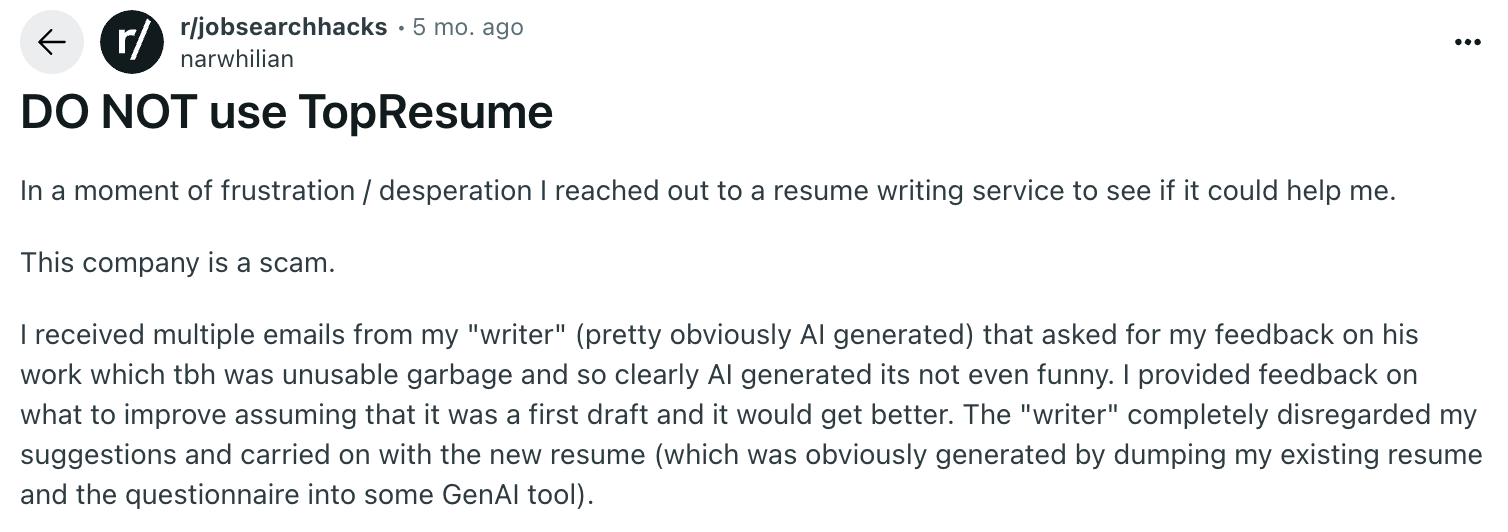Click the paragraph starting 'In a moment of frustration'
The height and width of the screenshot is (532, 1508).
[707, 192]
